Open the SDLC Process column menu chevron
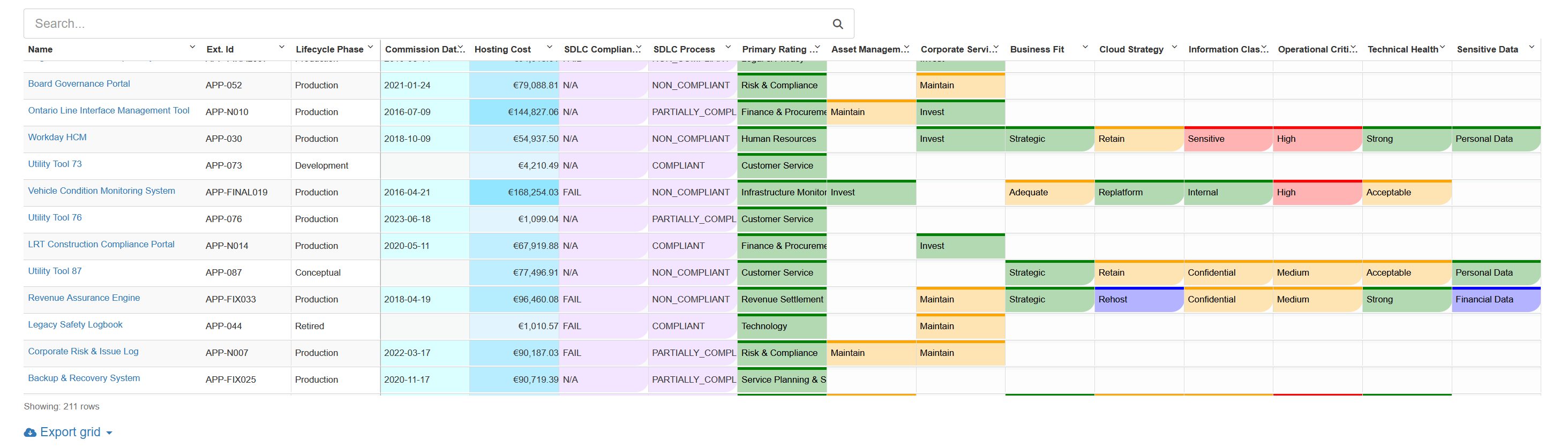1568x448 pixels. 727,47
